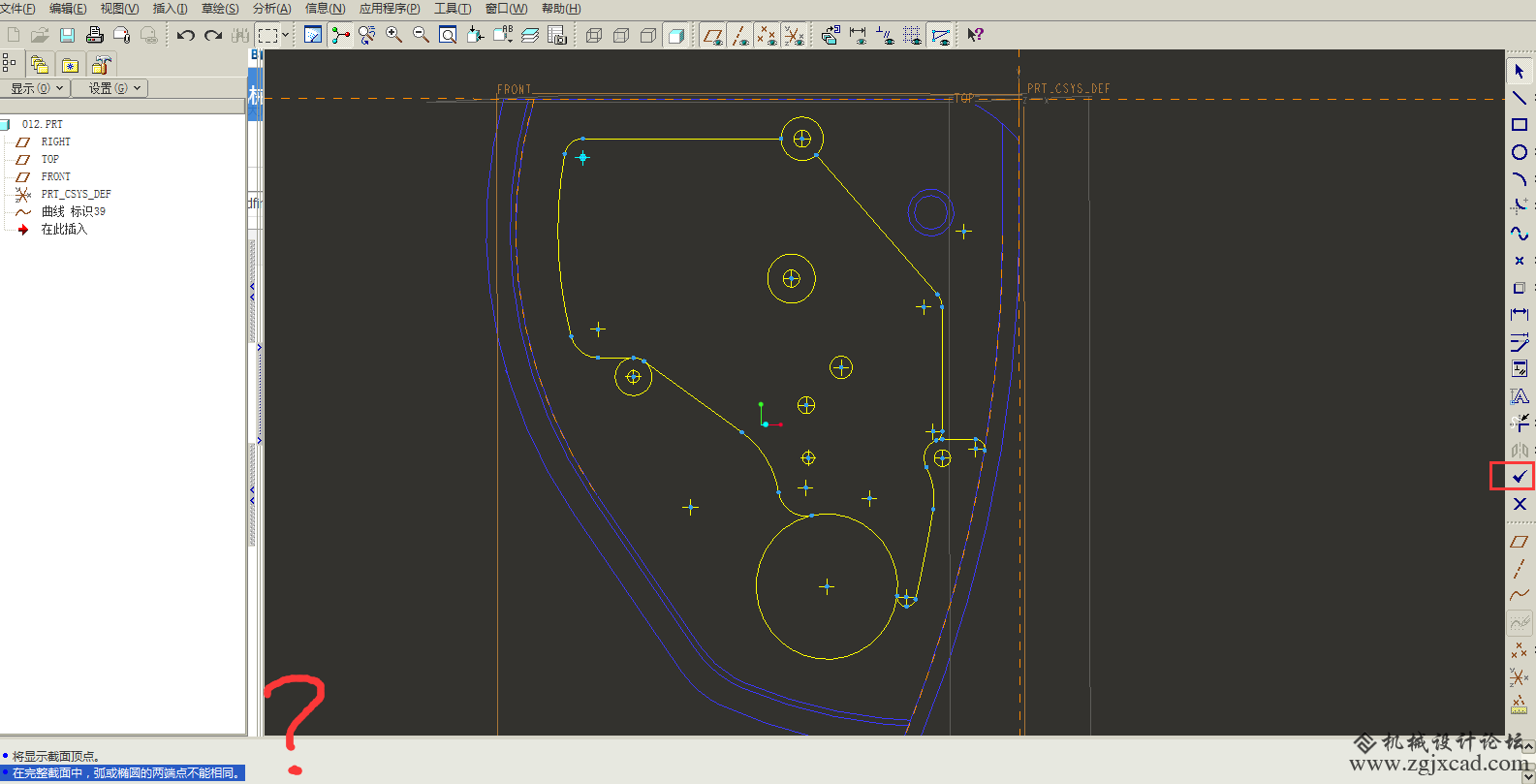Toggle sketch vertices display
This screenshot has width=1536, height=784.
click(x=939, y=35)
